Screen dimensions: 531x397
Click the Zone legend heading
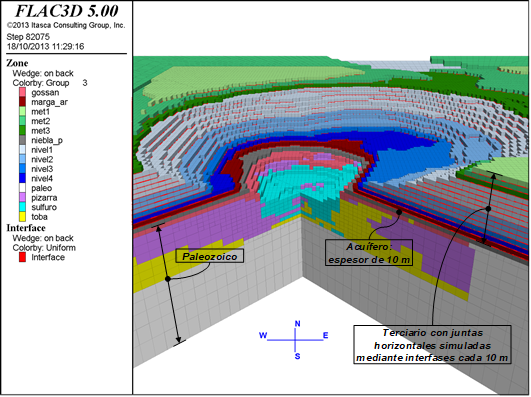click(17, 63)
